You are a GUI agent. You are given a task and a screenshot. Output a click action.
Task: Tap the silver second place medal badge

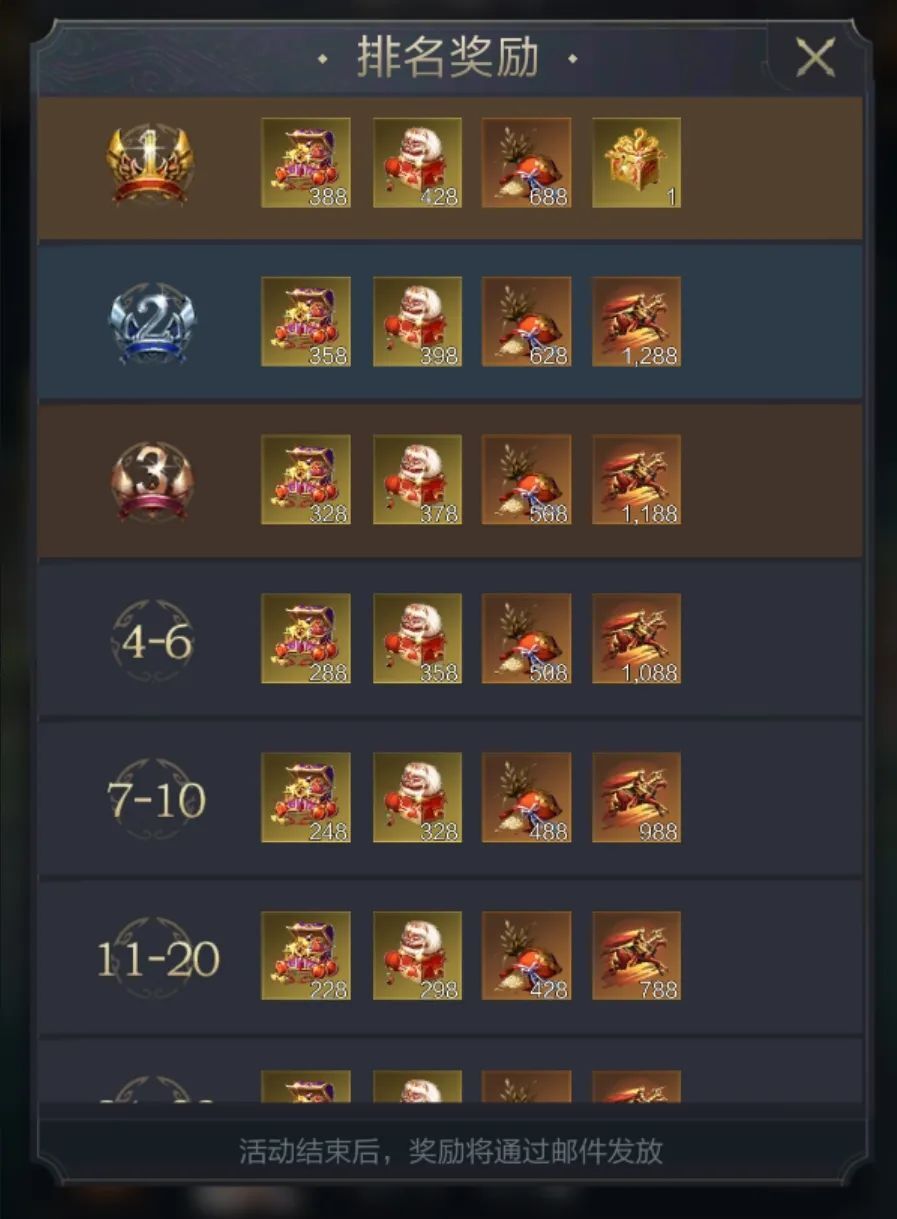[152, 322]
